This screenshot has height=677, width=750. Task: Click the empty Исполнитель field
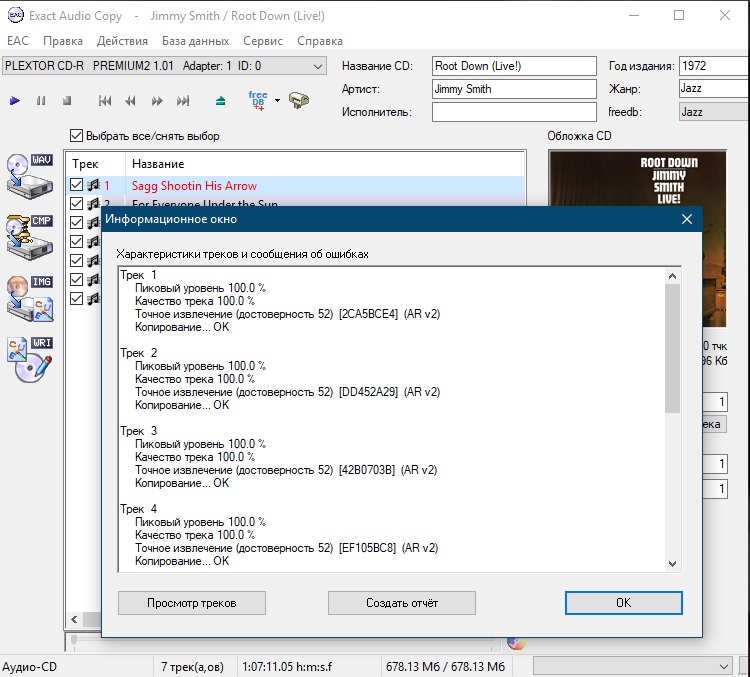pos(514,112)
